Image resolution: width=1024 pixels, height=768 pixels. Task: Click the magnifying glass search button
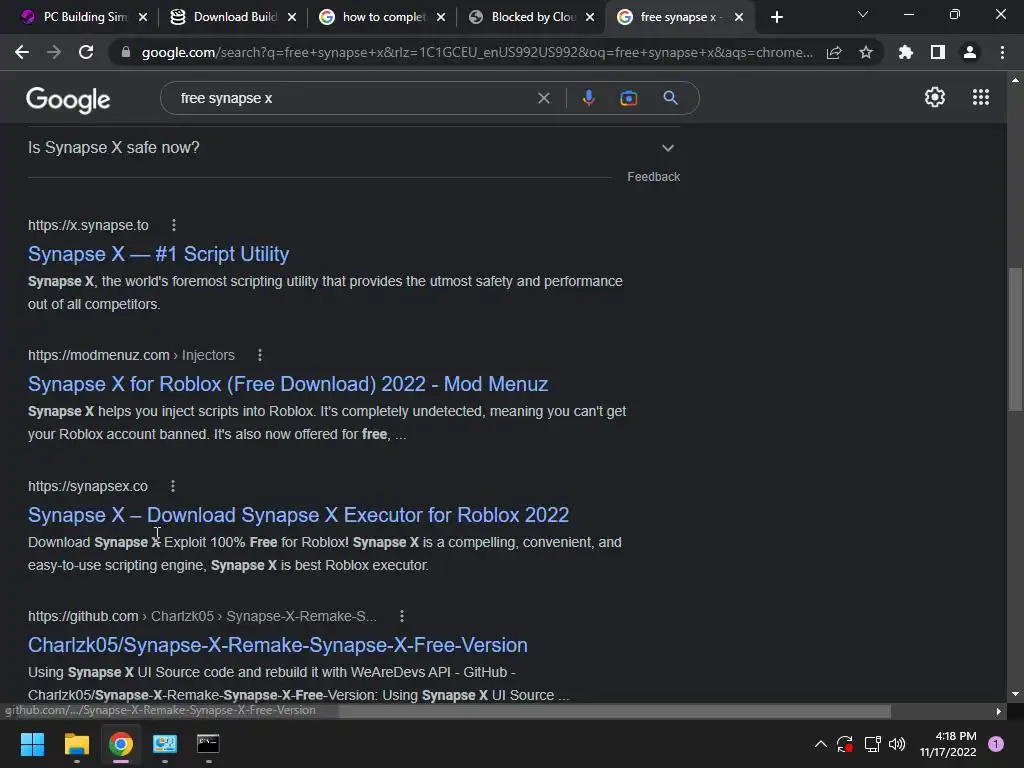(x=670, y=98)
